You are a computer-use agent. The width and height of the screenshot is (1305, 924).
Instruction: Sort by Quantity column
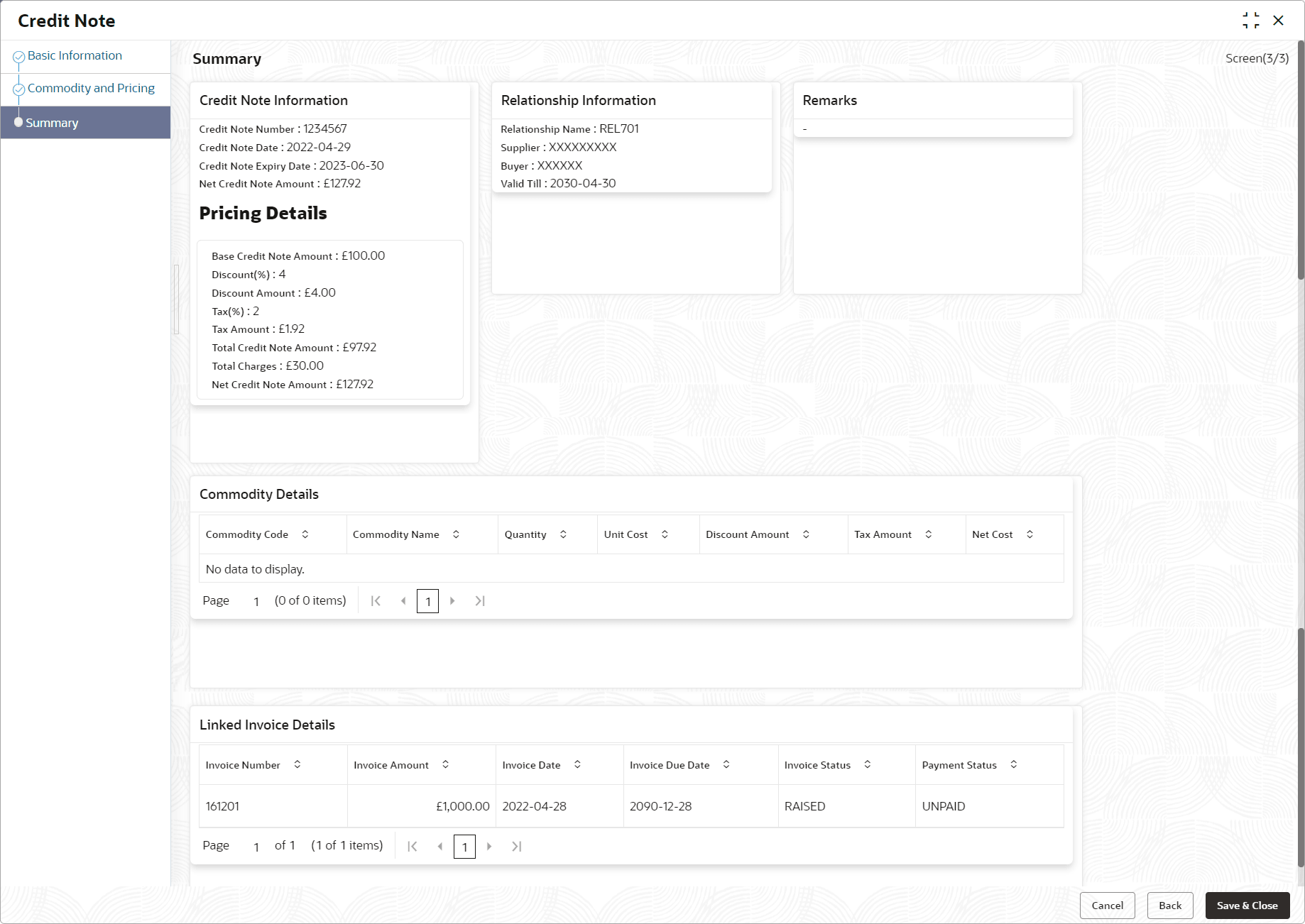pos(564,534)
